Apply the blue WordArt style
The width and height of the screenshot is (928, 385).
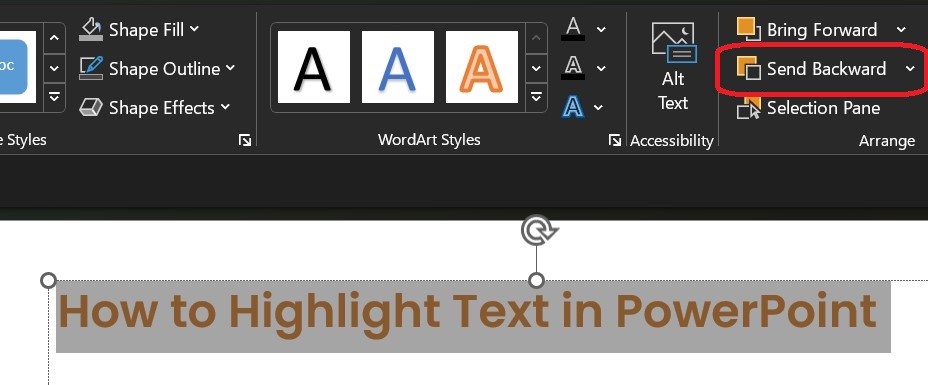(398, 67)
